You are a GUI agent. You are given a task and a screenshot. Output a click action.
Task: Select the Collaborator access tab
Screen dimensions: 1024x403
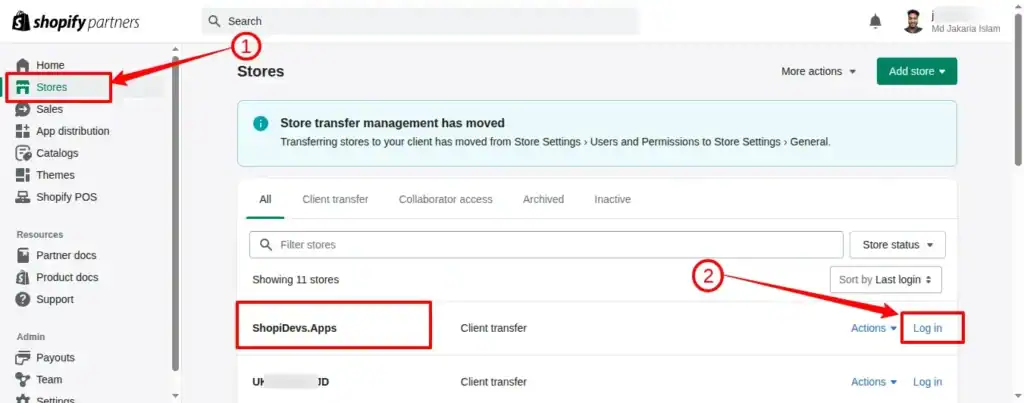[x=445, y=199]
